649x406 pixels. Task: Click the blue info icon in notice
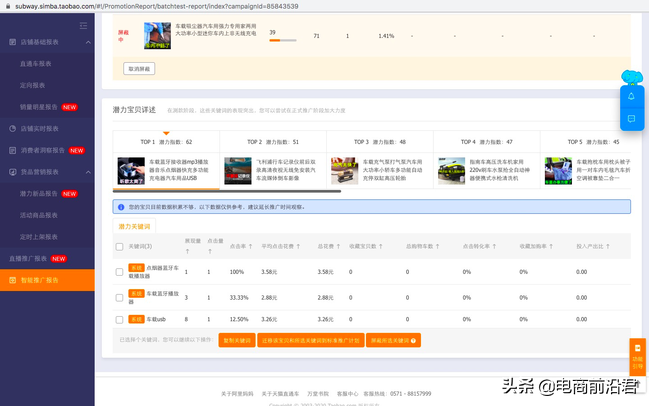[x=121, y=207]
